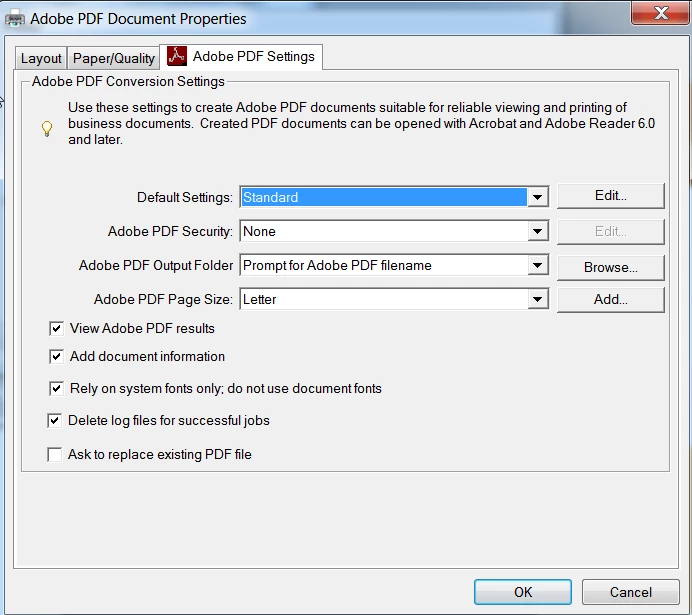Image resolution: width=692 pixels, height=615 pixels.
Task: Select the Adobe PDF Settings tab label
Action: 254,56
